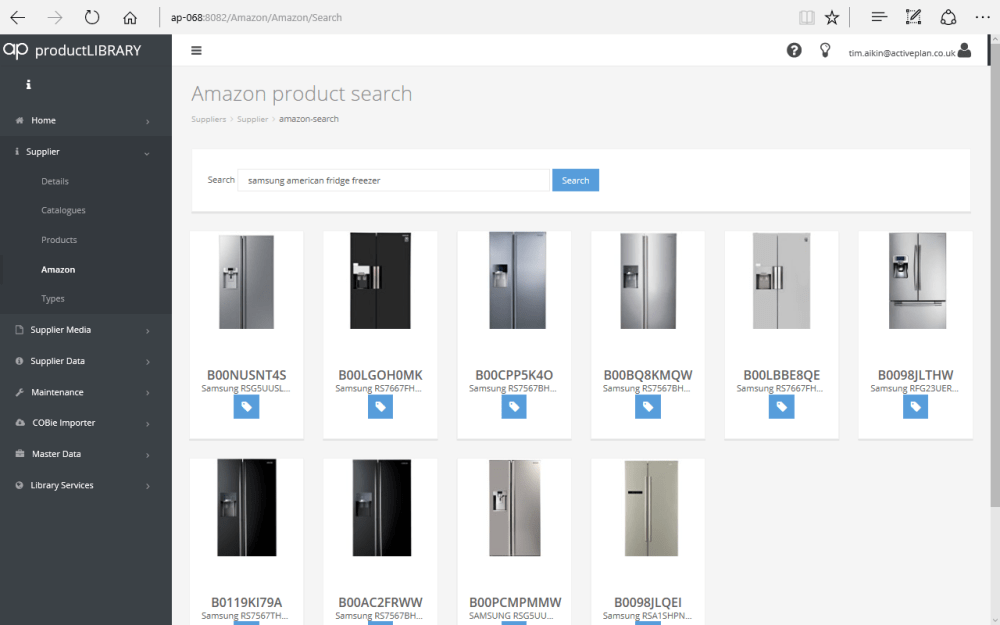Click the hamburger menu icon
The image size is (1000, 625).
click(196, 51)
